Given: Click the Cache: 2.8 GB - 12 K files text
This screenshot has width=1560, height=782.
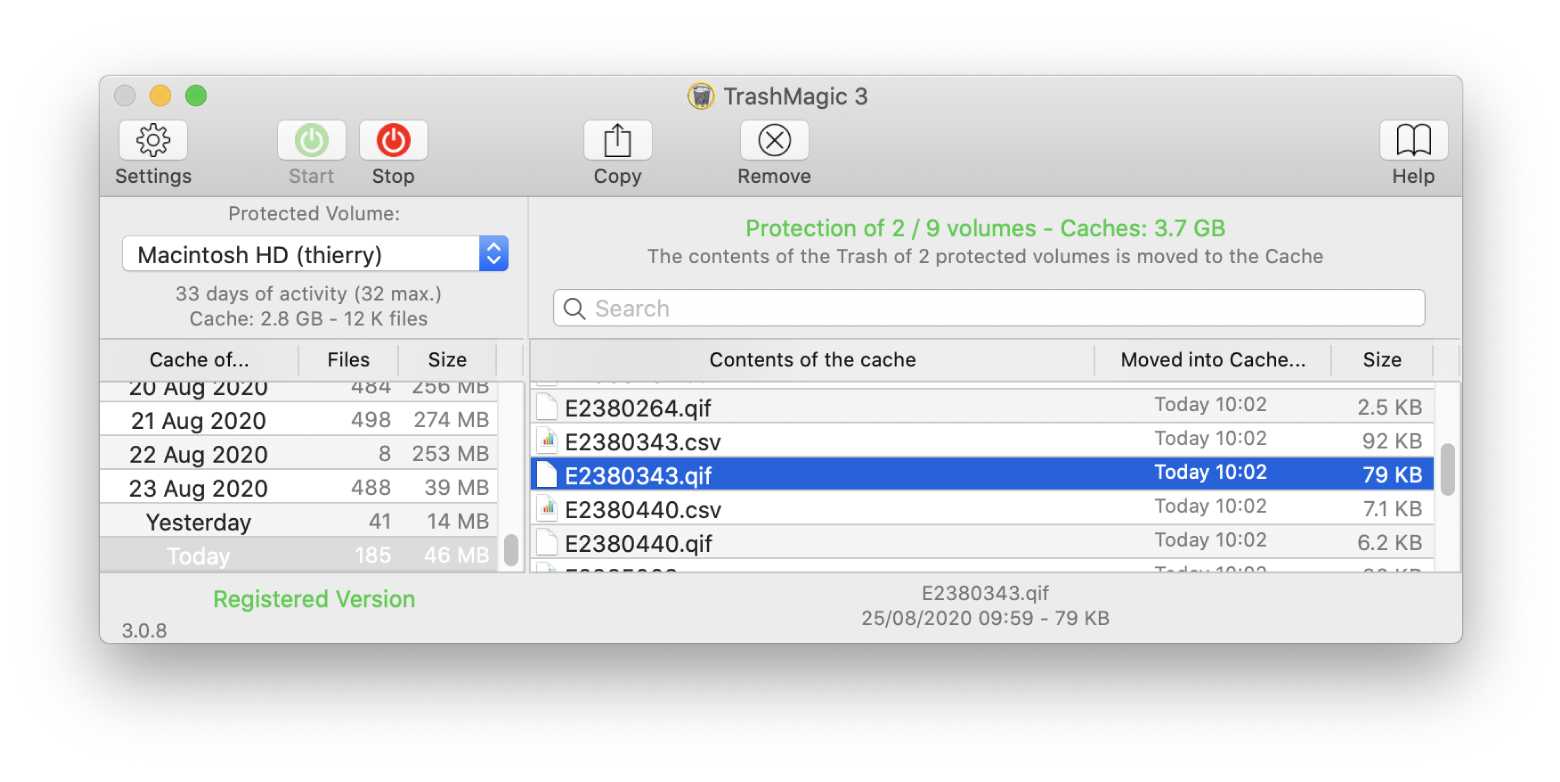Looking at the screenshot, I should click(x=308, y=319).
